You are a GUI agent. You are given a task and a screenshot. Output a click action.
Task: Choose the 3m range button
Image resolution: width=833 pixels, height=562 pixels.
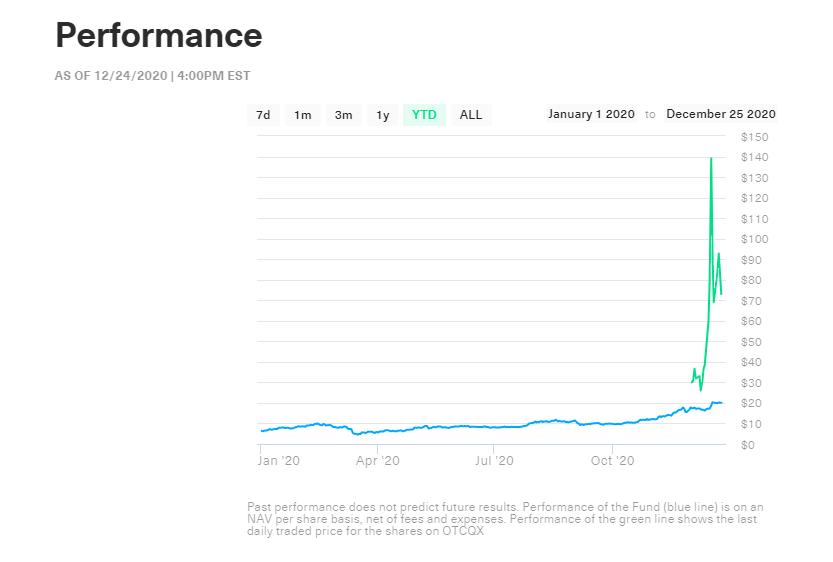pos(343,115)
